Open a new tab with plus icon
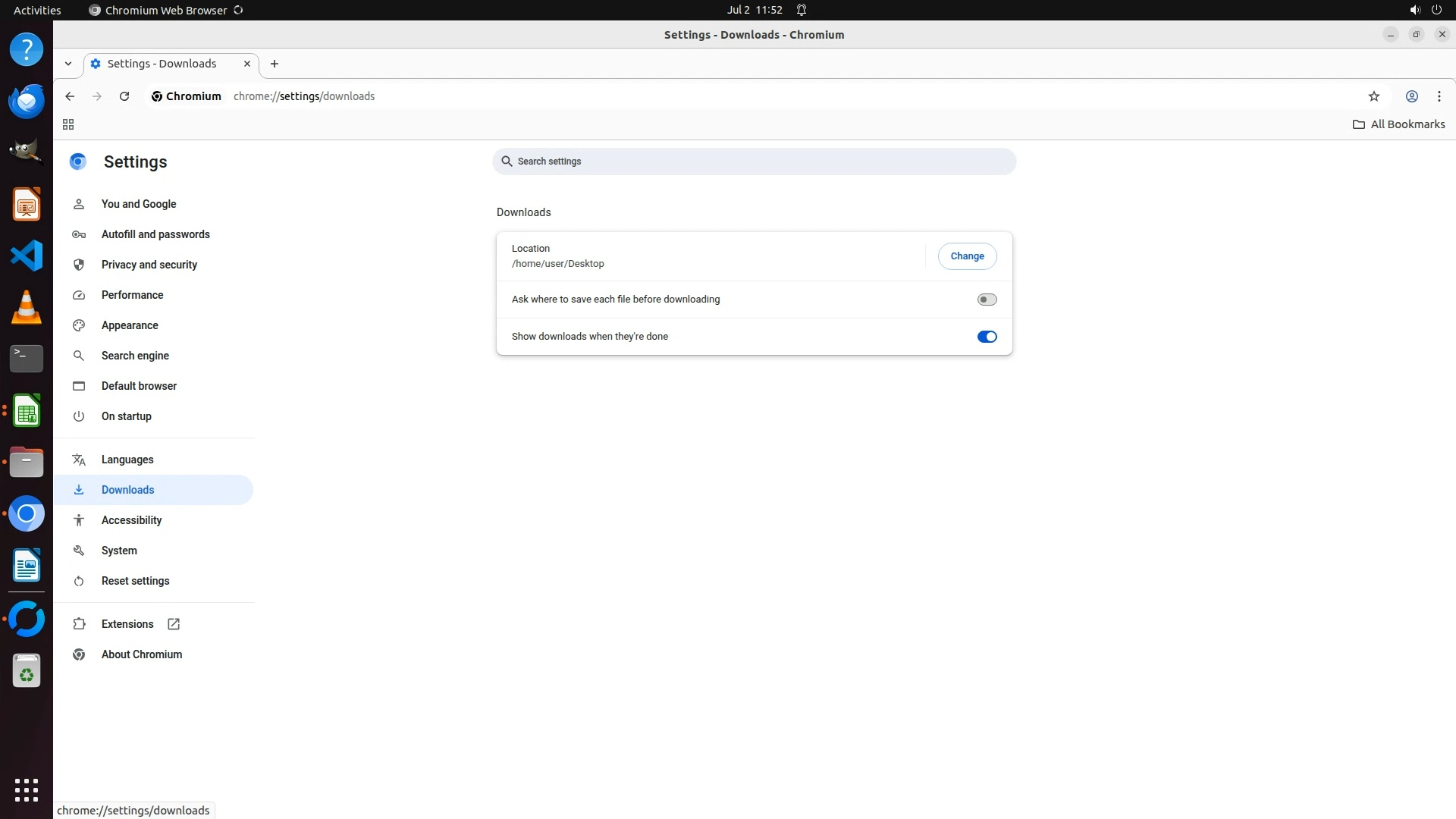The width and height of the screenshot is (1456, 819). [x=275, y=64]
